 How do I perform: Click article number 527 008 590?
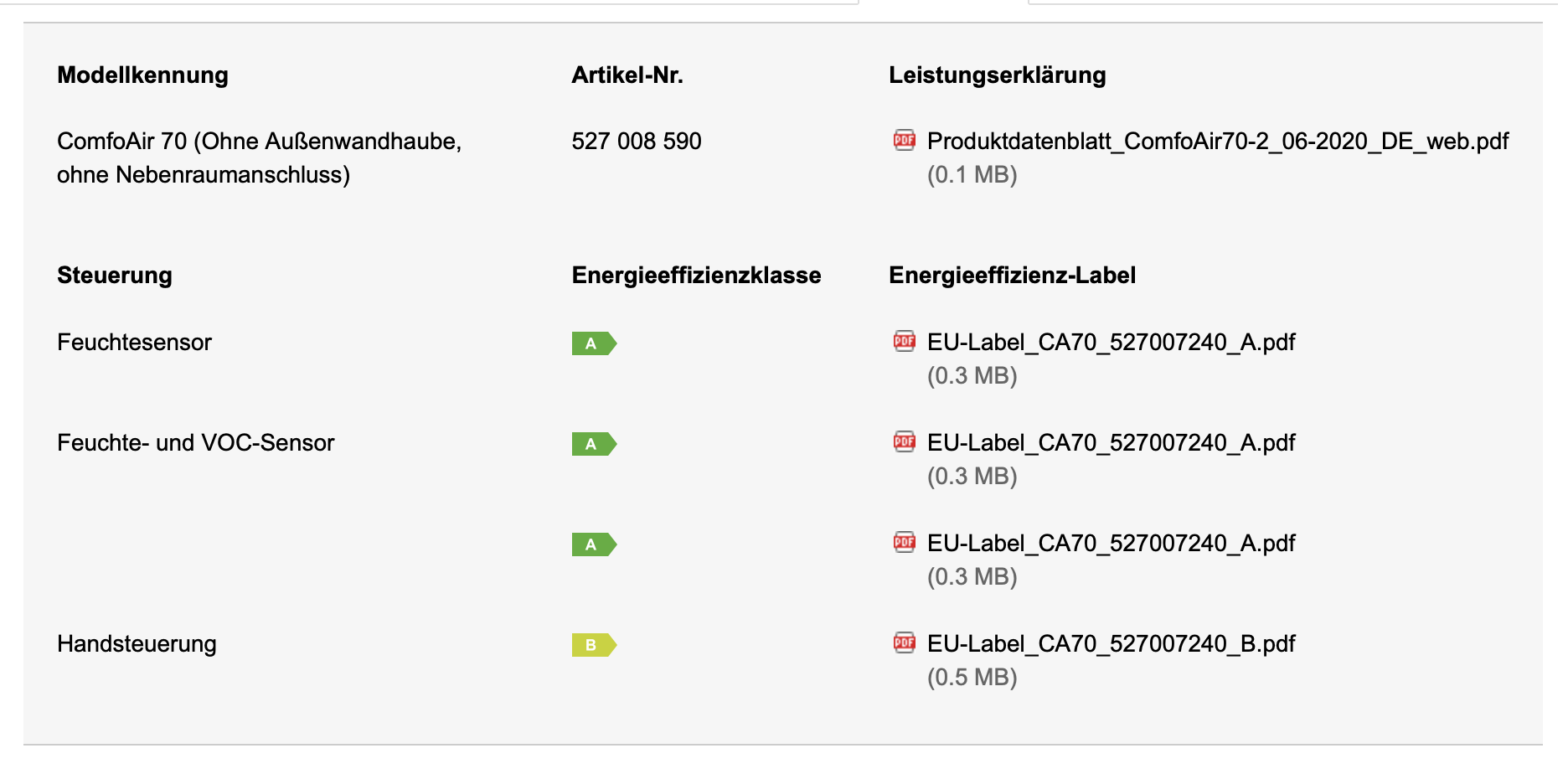(x=637, y=141)
